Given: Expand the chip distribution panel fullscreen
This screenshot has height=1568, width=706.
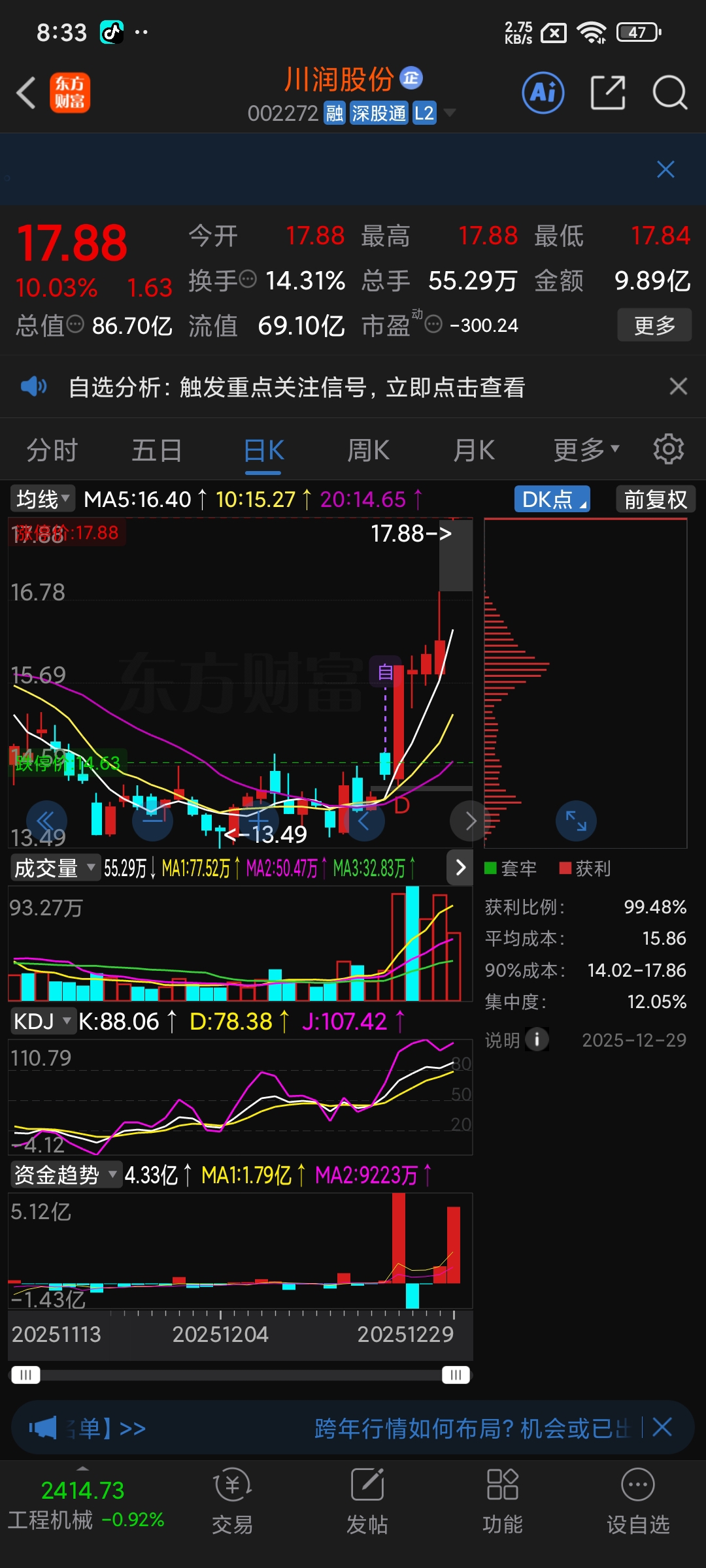Looking at the screenshot, I should [576, 821].
